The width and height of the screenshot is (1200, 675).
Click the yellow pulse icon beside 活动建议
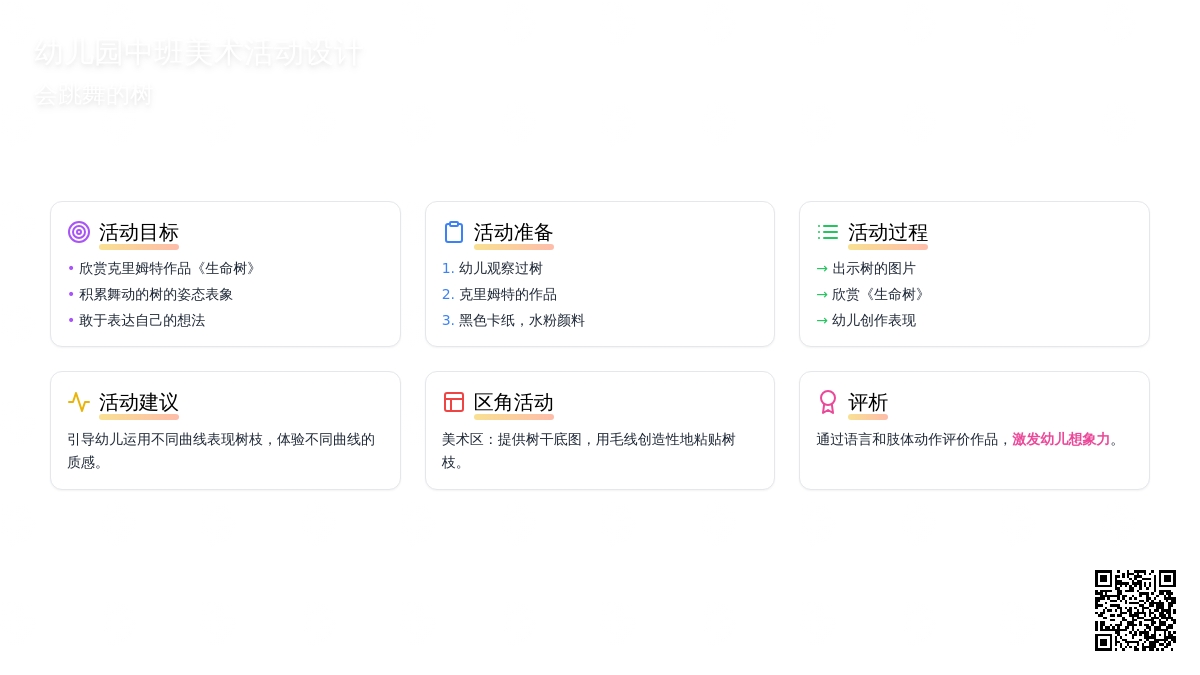(79, 402)
